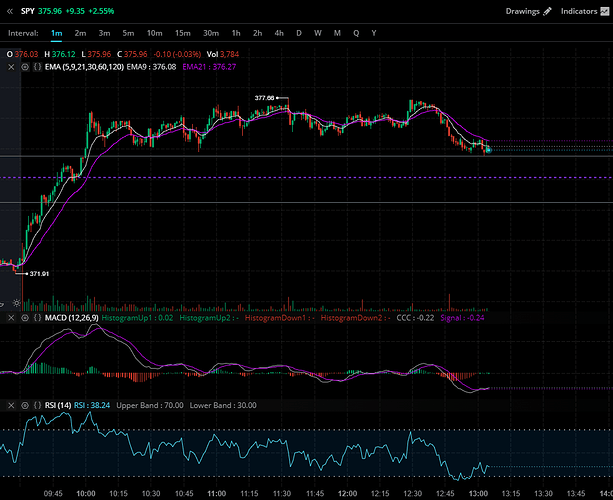This screenshot has width=613, height=500.
Task: Click the high price H 376.12
Action: [x=60, y=54]
